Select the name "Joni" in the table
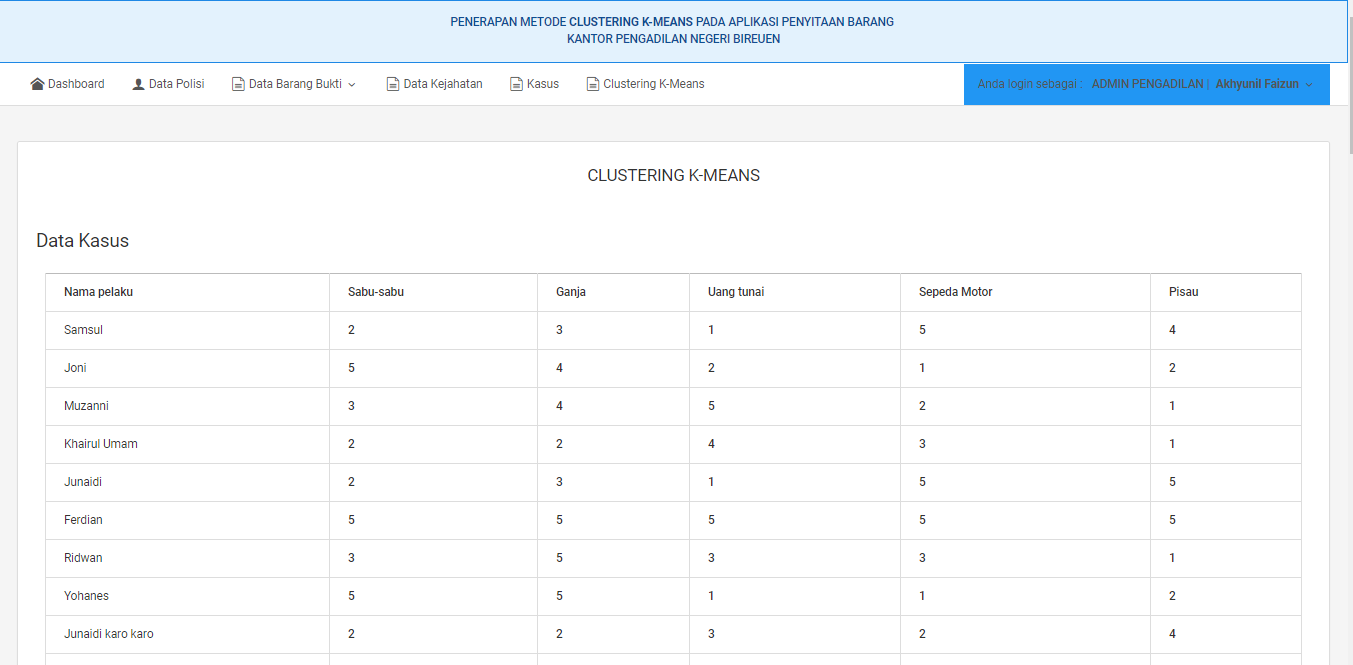Image resolution: width=1353 pixels, height=665 pixels. coord(75,368)
